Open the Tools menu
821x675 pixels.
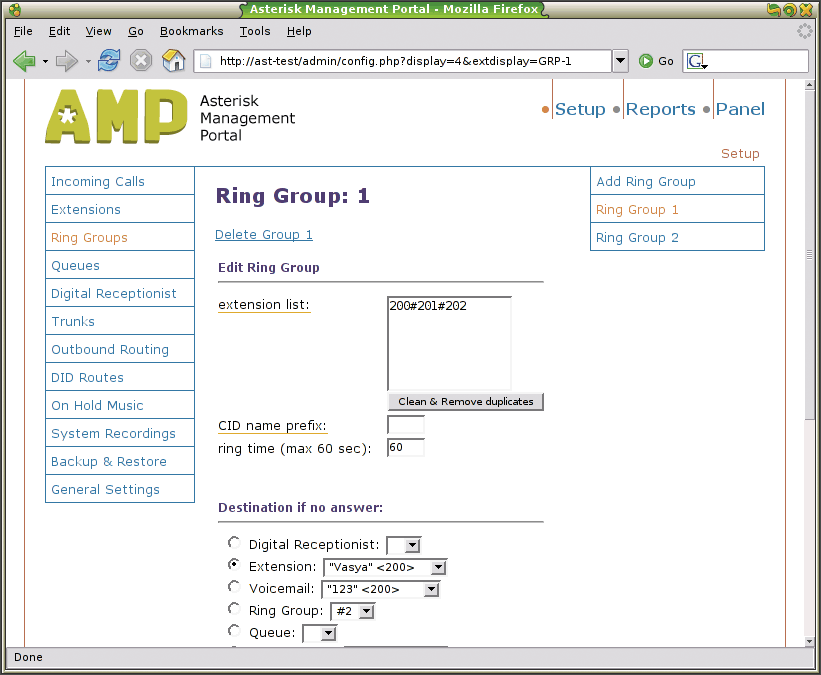pos(255,31)
